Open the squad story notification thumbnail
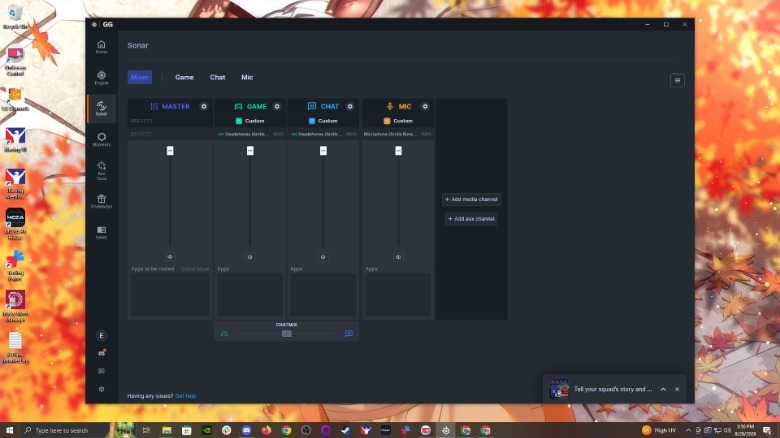This screenshot has width=780, height=438. [x=559, y=389]
